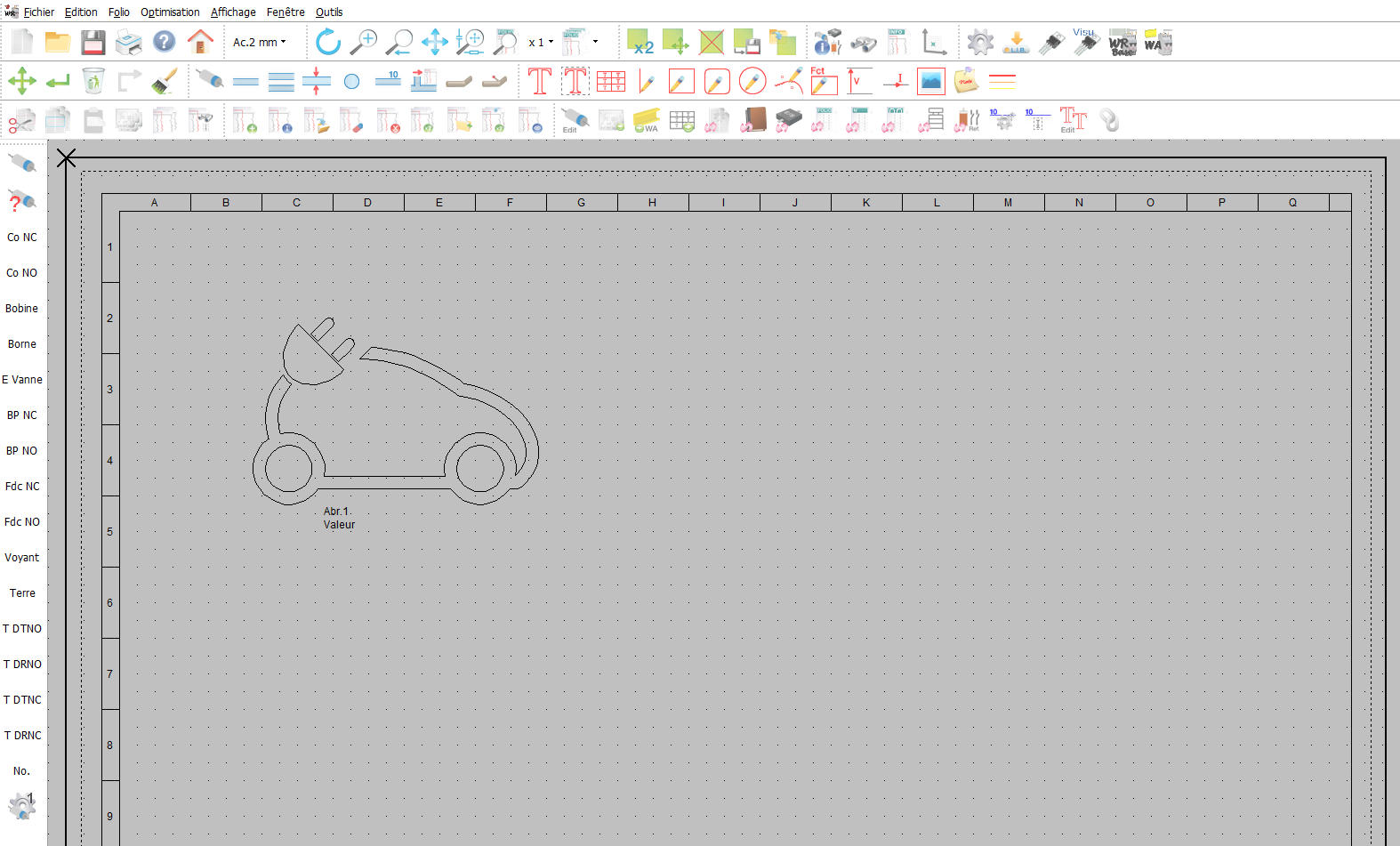1400x846 pixels.
Task: Select the draw circle pencil tool
Action: coord(752,81)
